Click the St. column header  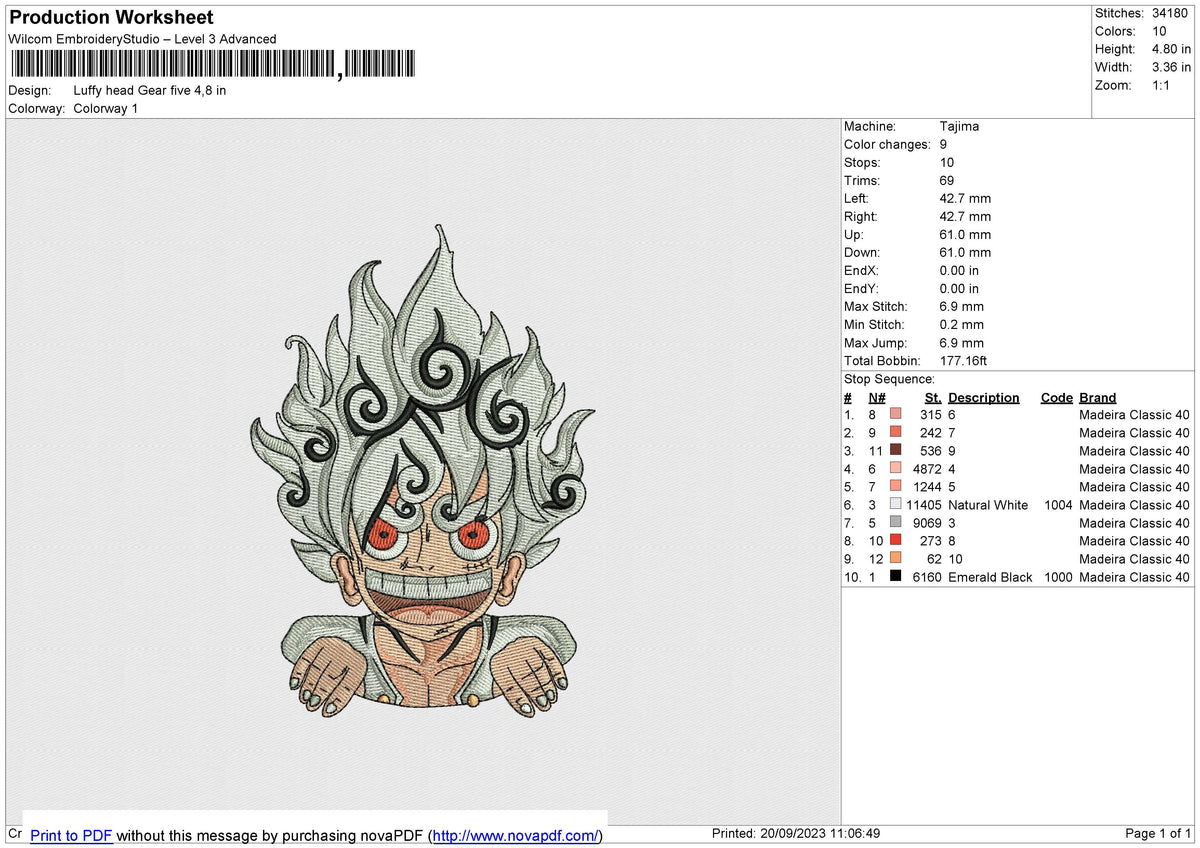click(933, 397)
